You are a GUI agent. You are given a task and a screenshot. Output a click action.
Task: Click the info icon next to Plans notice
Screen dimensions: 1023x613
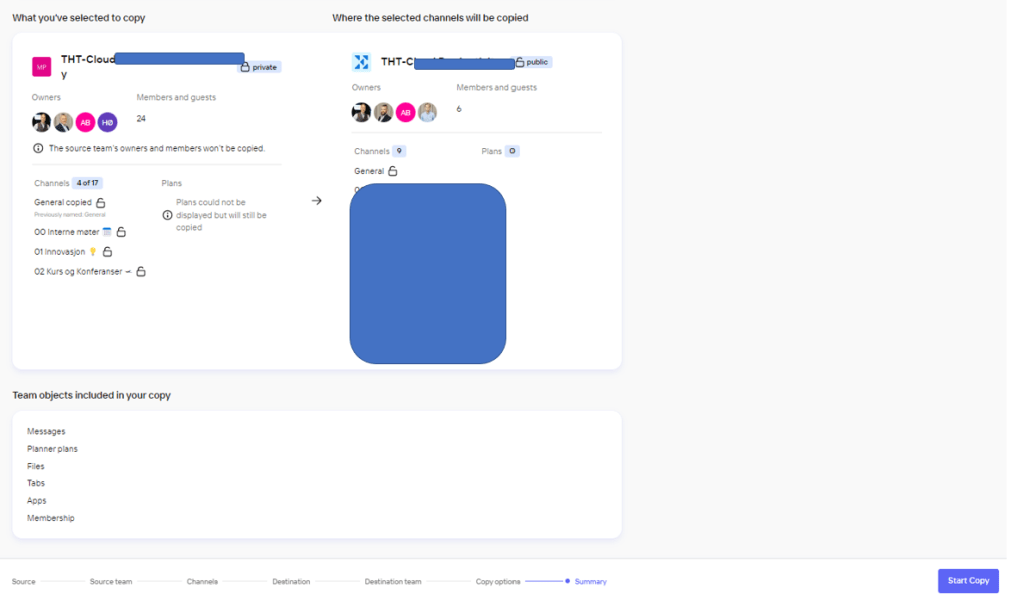click(167, 215)
